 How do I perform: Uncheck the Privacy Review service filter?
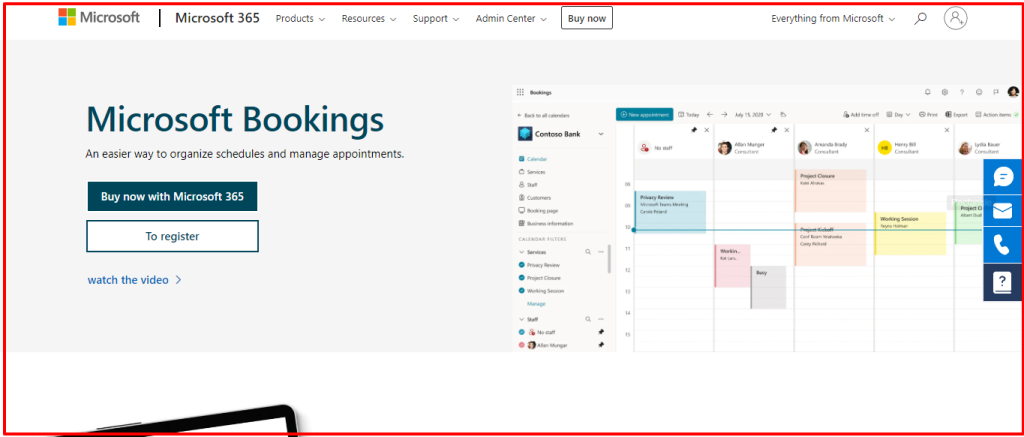(x=521, y=265)
